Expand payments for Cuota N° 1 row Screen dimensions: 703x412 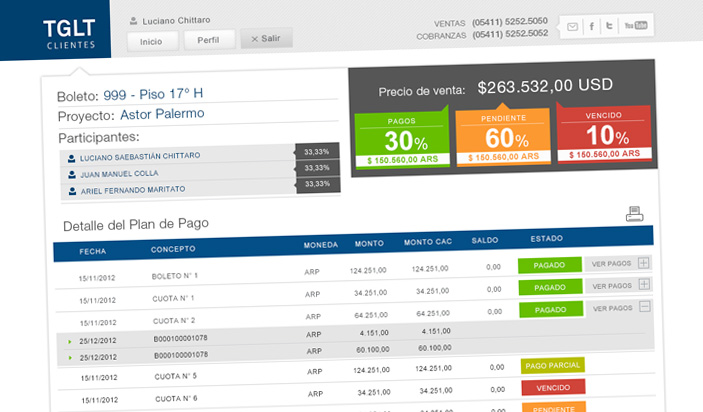(644, 287)
